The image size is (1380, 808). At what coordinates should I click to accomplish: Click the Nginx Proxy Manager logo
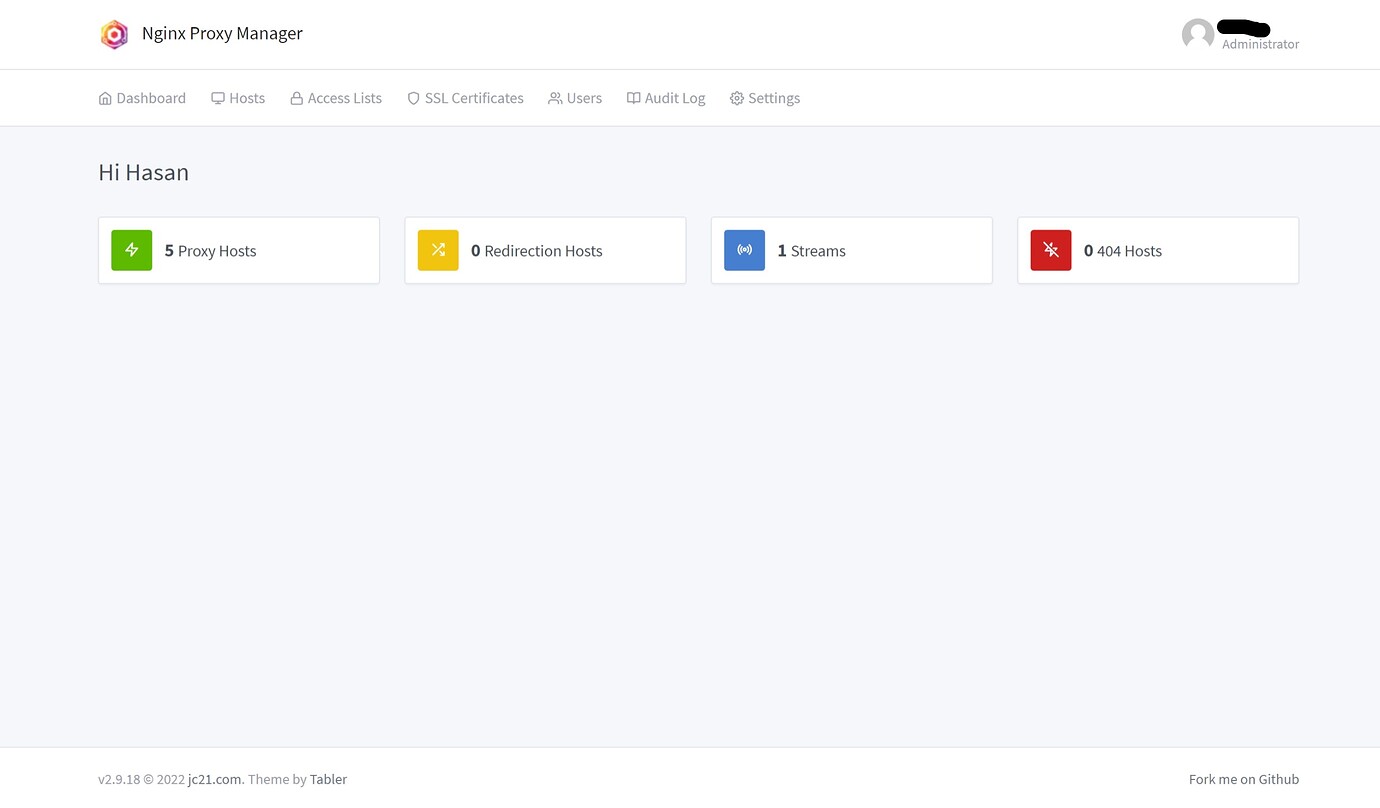click(114, 34)
